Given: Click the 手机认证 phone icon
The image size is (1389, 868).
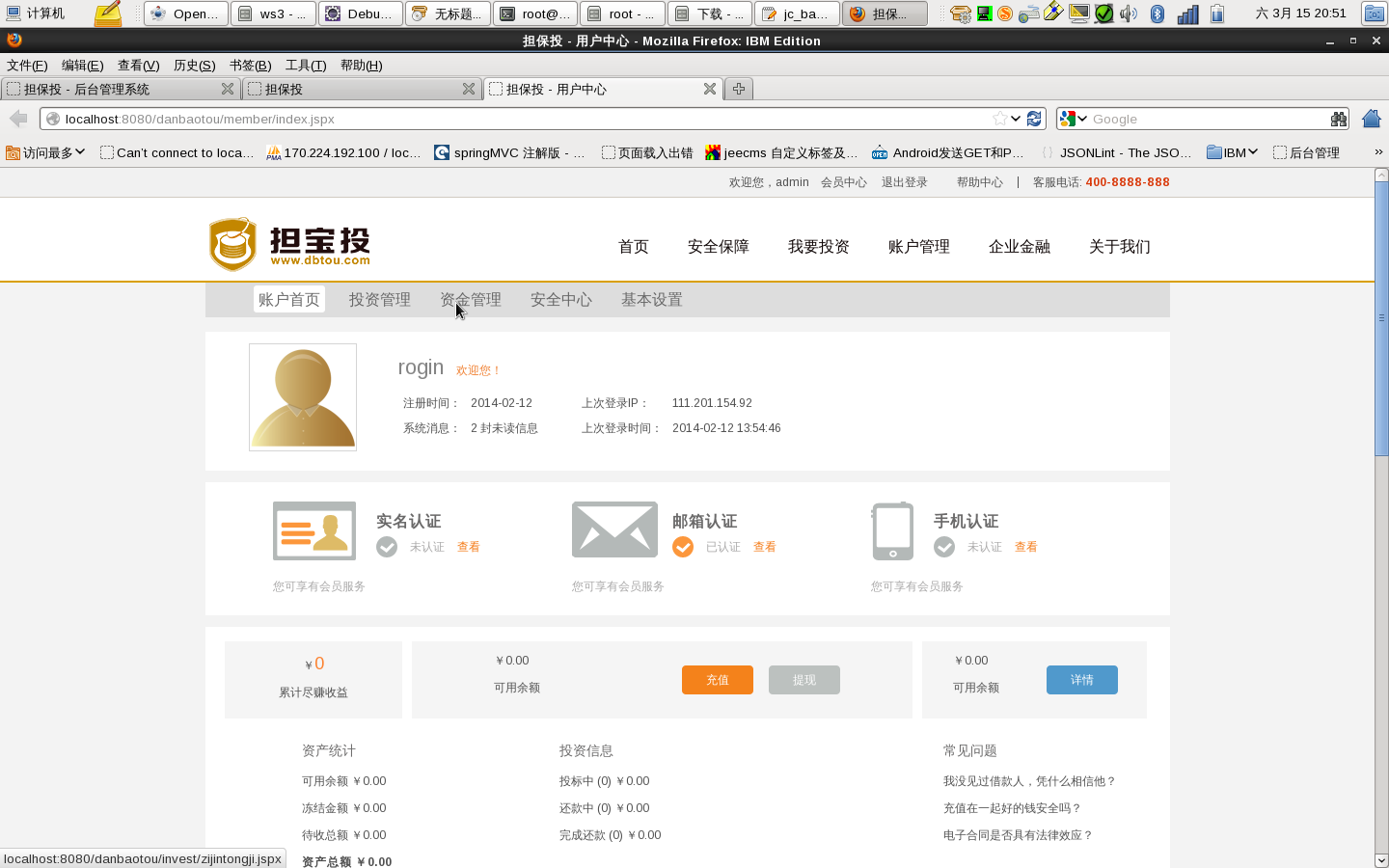Looking at the screenshot, I should coord(893,530).
